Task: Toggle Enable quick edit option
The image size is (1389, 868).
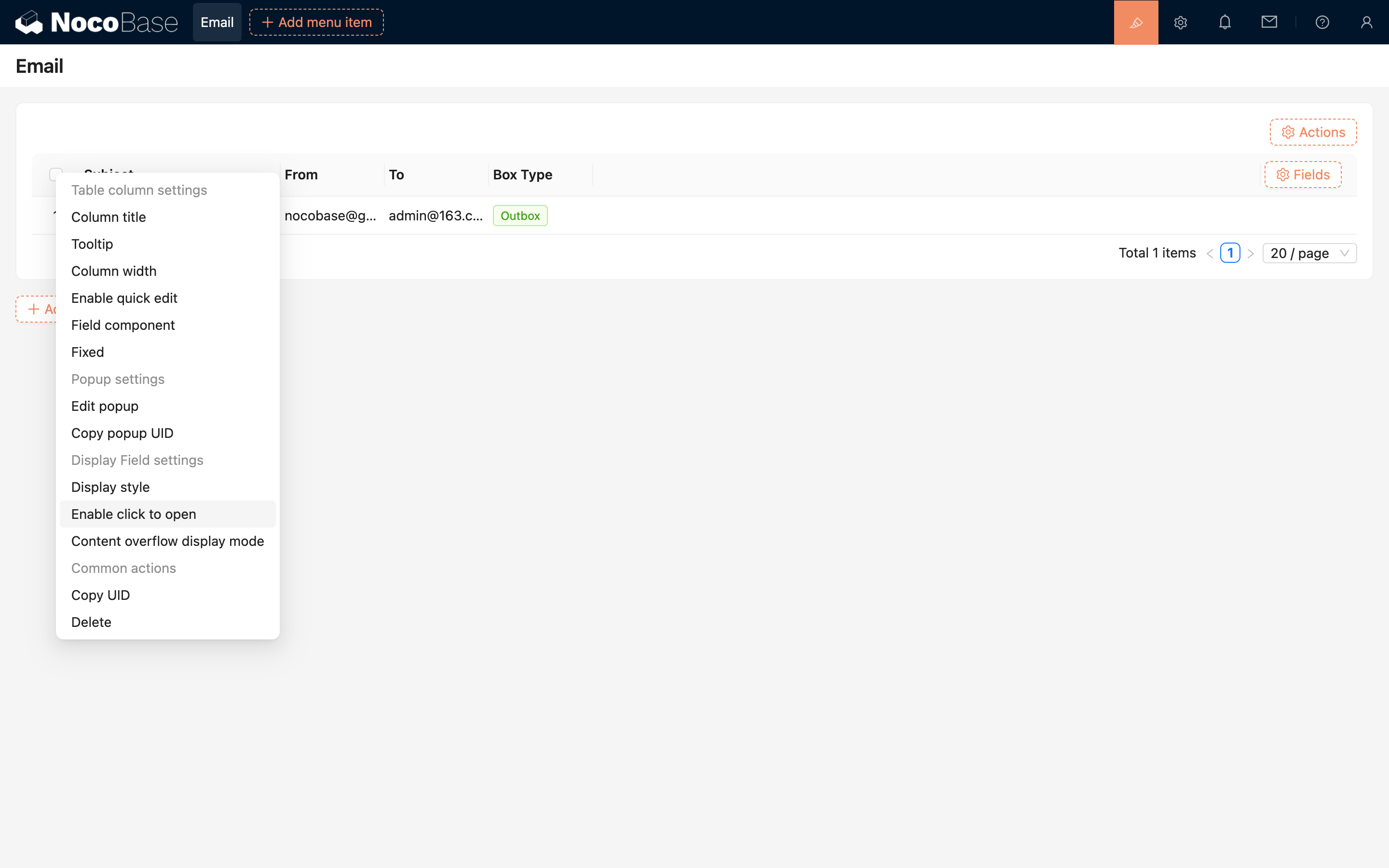Action: (124, 298)
